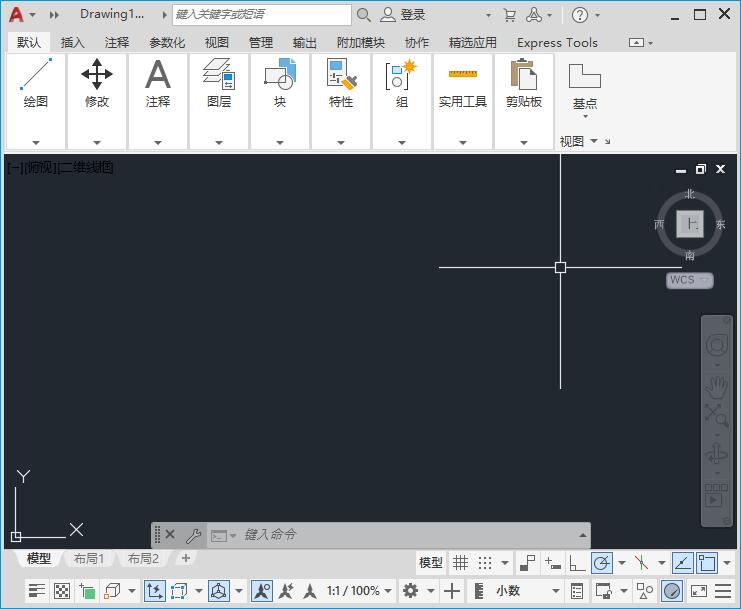The width and height of the screenshot is (741, 609).
Task: Open the 图层 (Layers) panel
Action: (219, 101)
